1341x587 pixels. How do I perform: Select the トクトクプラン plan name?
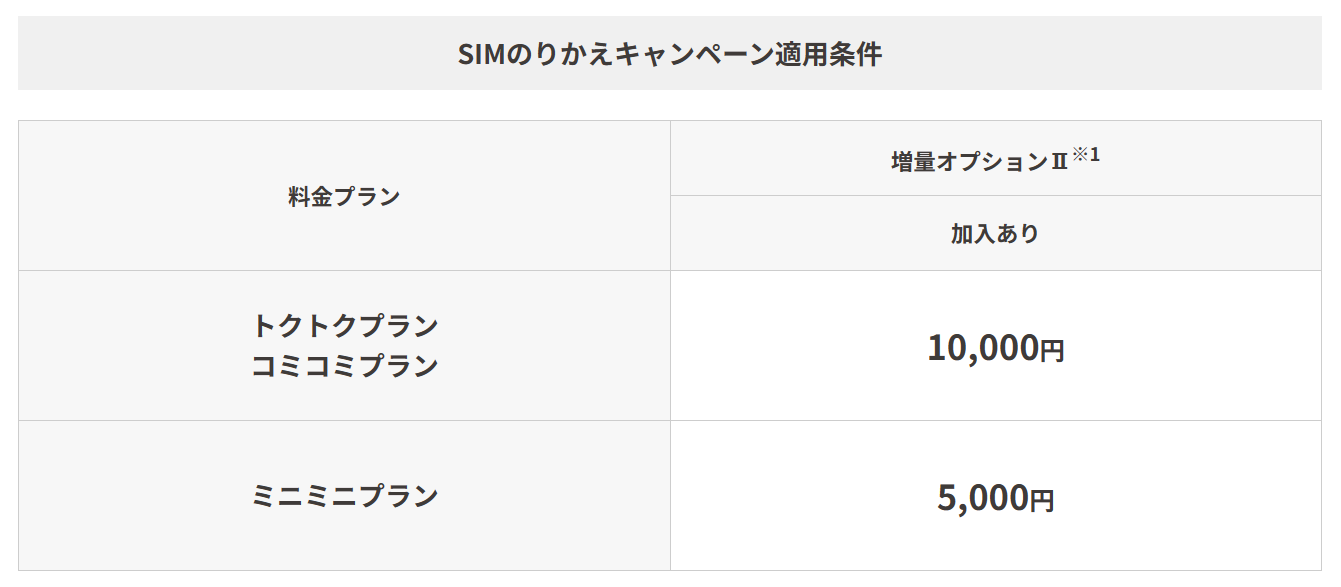pyautogui.click(x=344, y=325)
